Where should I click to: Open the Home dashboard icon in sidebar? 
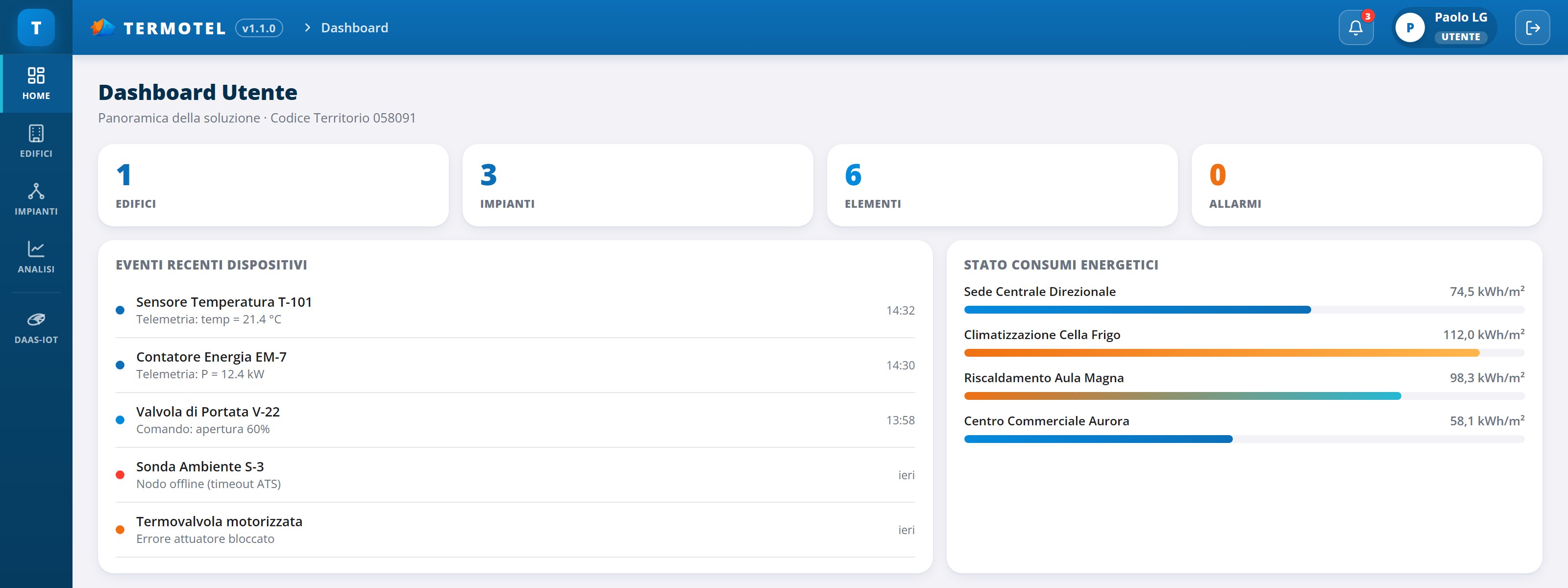click(36, 75)
